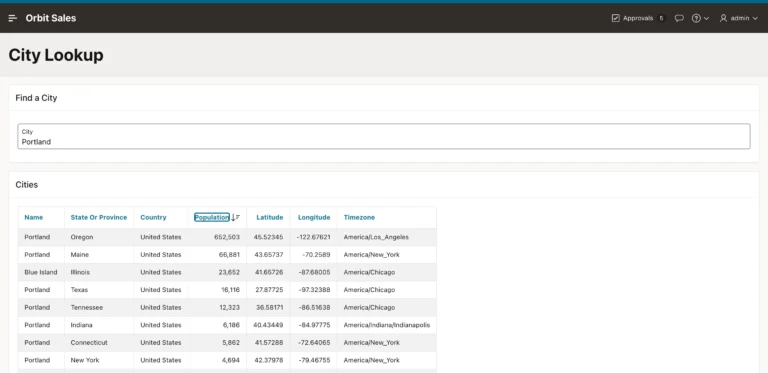The width and height of the screenshot is (768, 373).
Task: Sort by the Population column header
Action: tap(212, 217)
